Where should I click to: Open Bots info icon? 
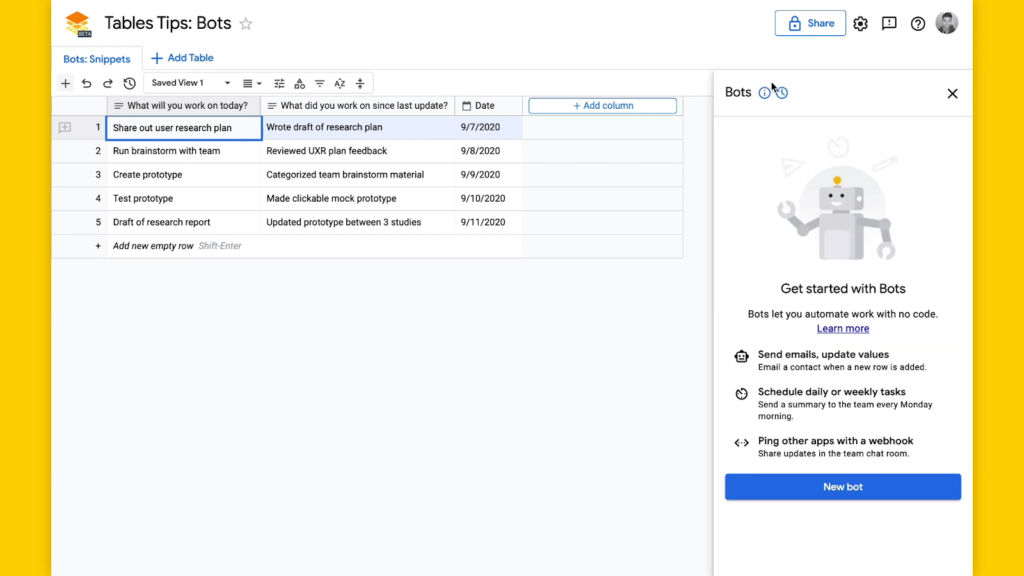pyautogui.click(x=764, y=93)
